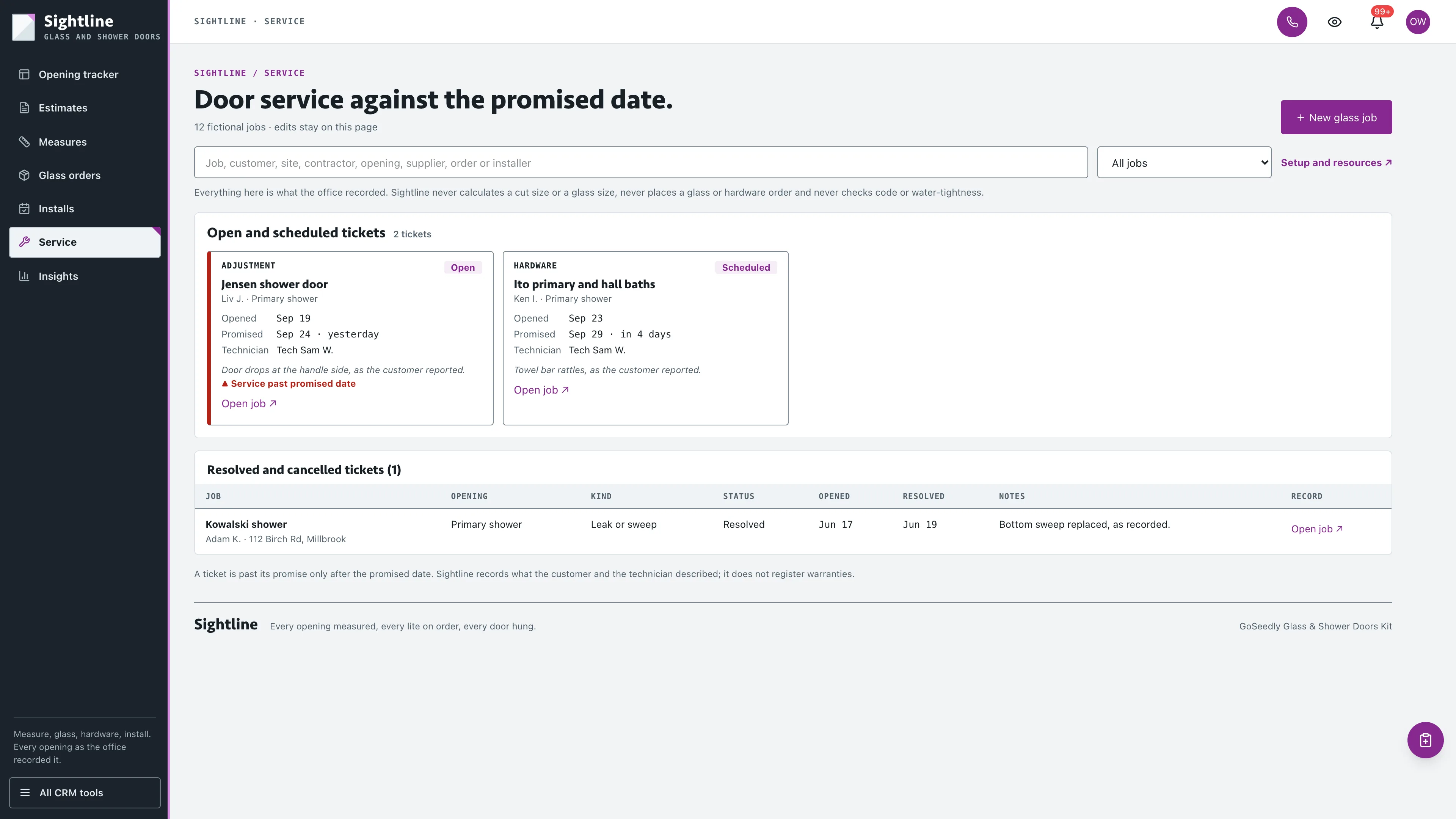Click the Insights chart icon
Viewport: 1456px width, 819px height.
point(24,276)
